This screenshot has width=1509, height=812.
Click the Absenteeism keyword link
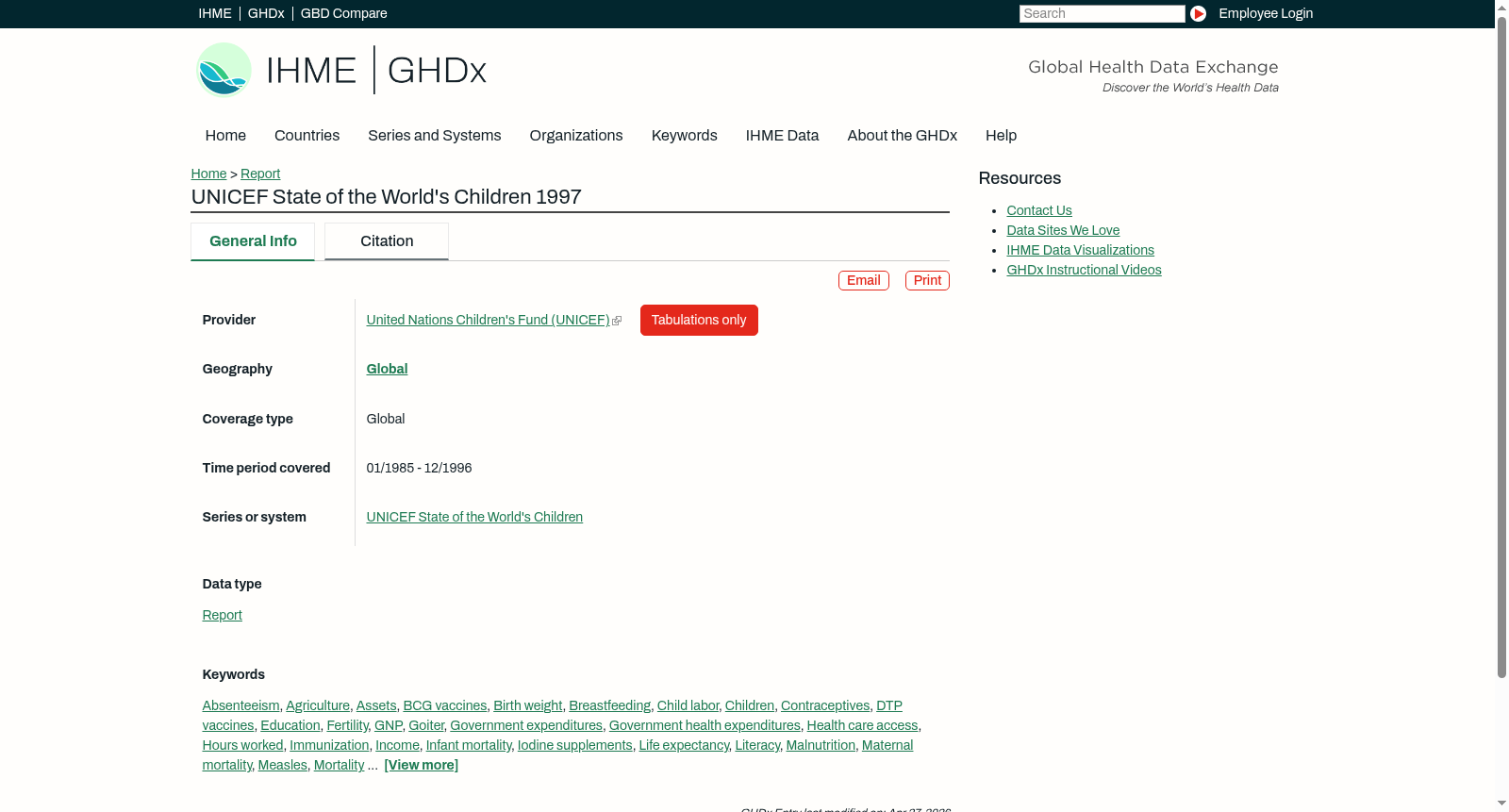pyautogui.click(x=240, y=705)
